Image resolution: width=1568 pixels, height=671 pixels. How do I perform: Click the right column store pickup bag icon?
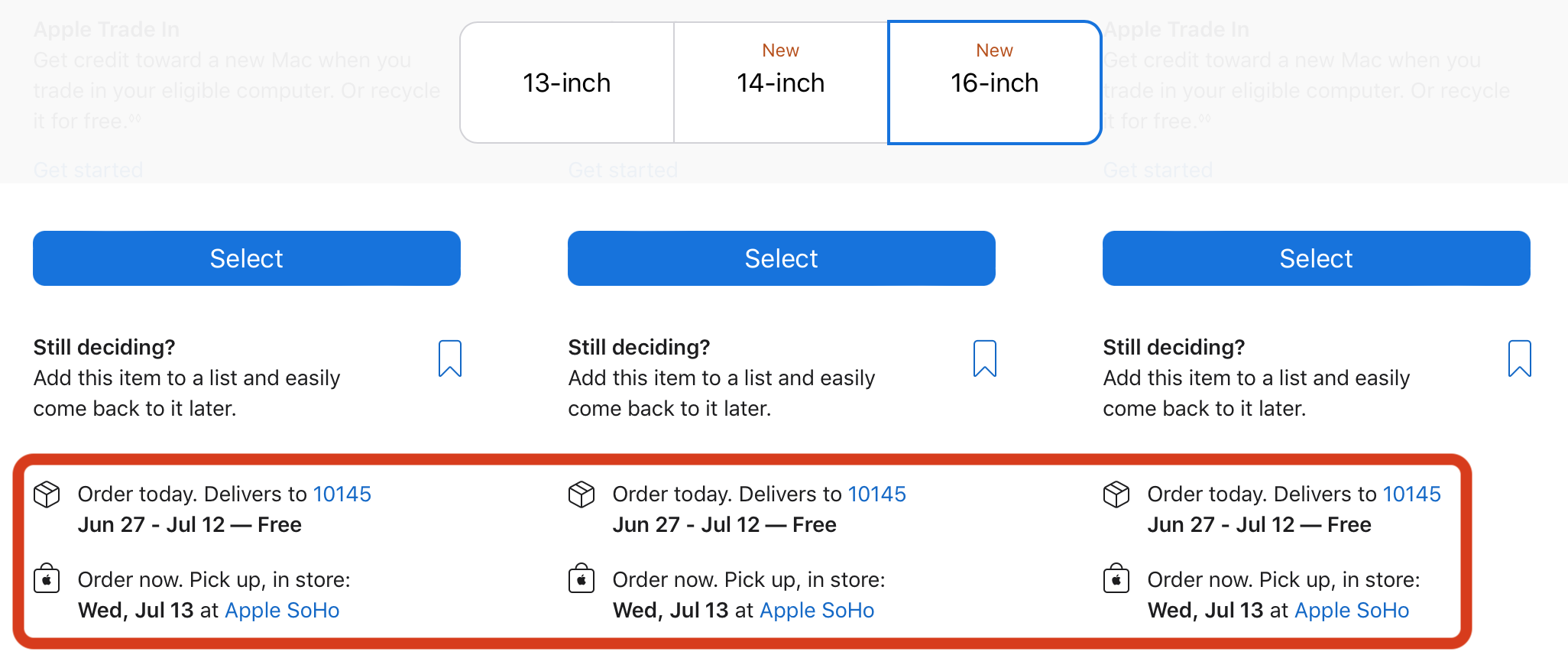(1116, 579)
